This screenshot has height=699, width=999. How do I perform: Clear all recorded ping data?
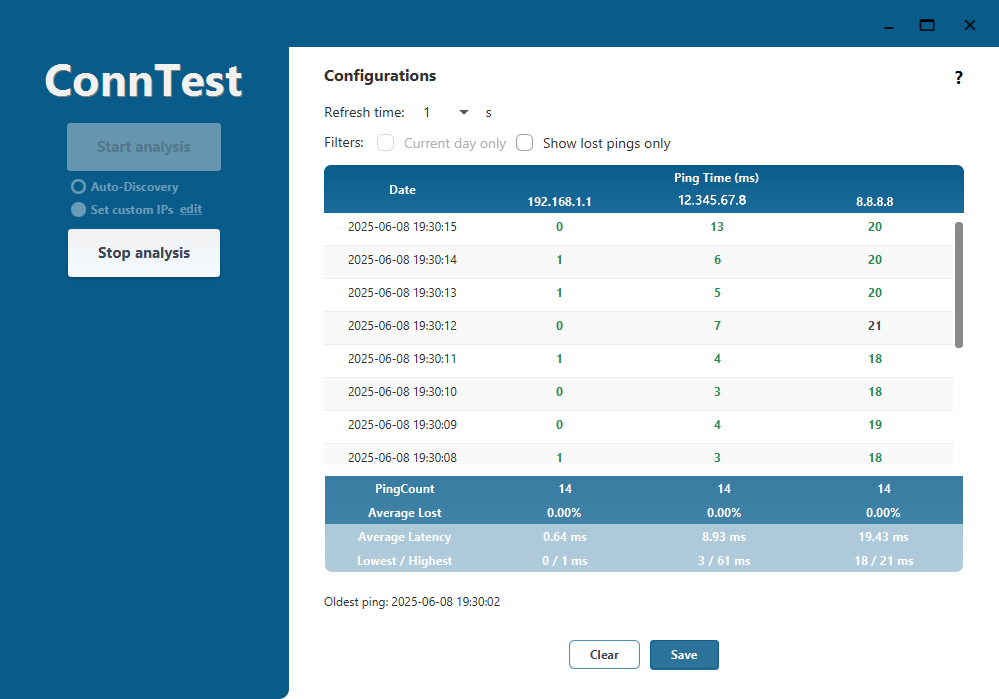(x=604, y=654)
